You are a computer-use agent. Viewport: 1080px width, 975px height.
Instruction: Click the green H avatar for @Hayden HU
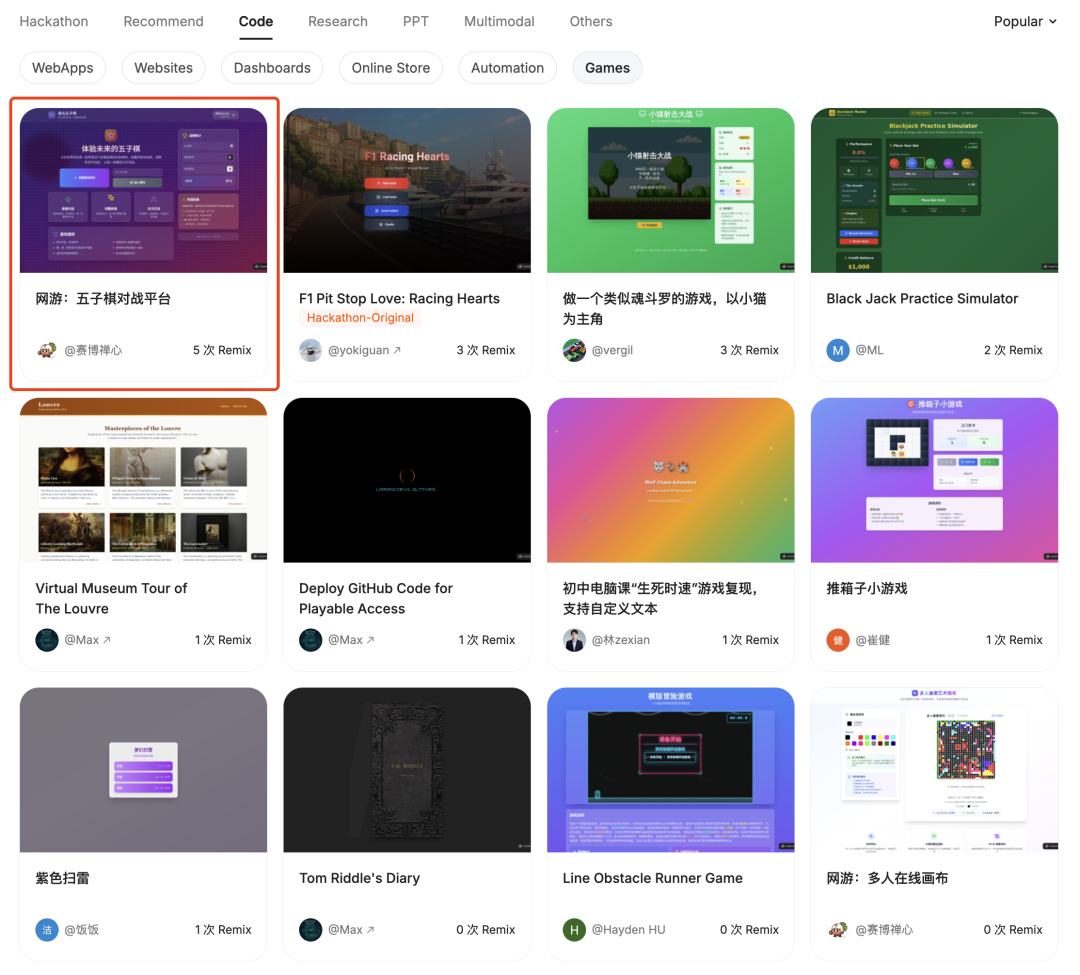pyautogui.click(x=574, y=930)
